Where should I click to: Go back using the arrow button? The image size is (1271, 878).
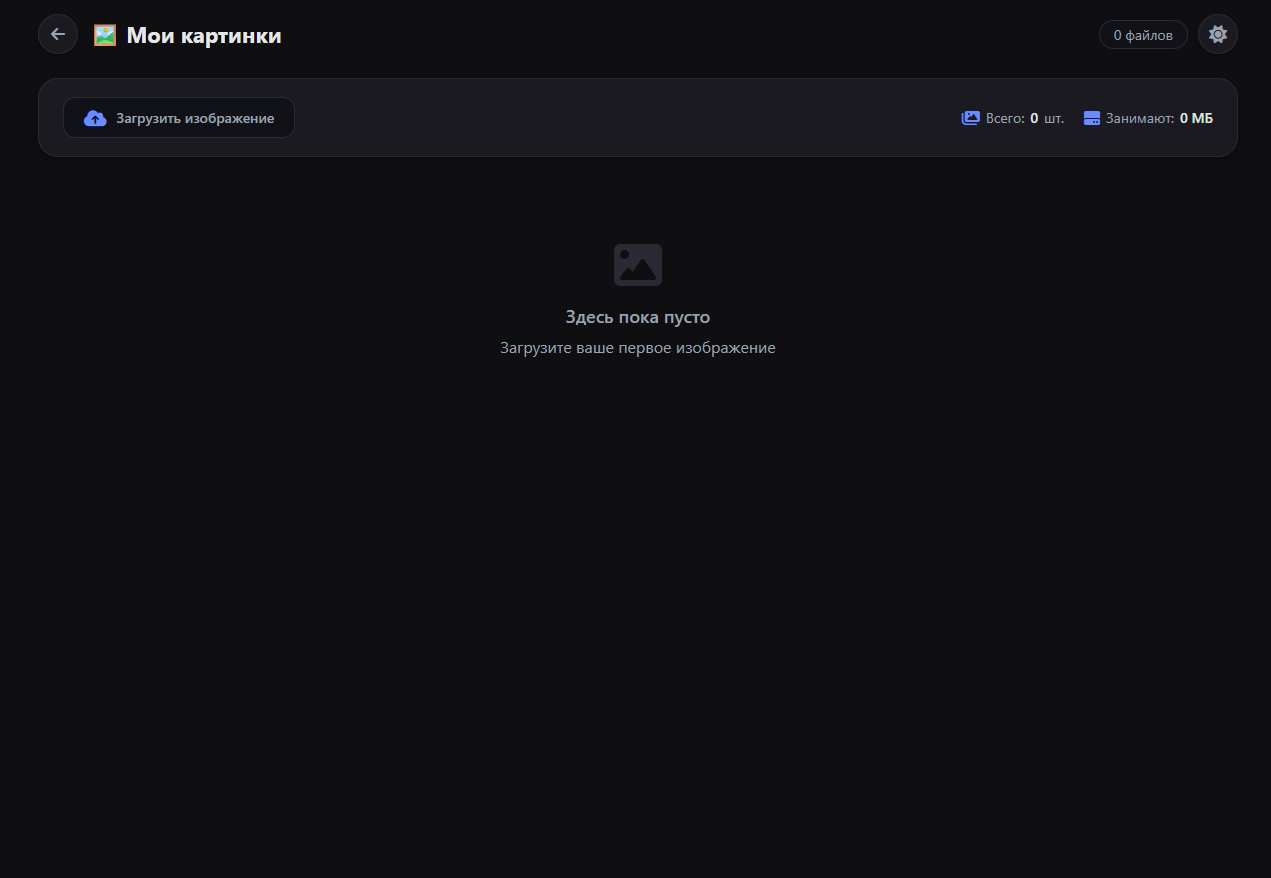[58, 34]
